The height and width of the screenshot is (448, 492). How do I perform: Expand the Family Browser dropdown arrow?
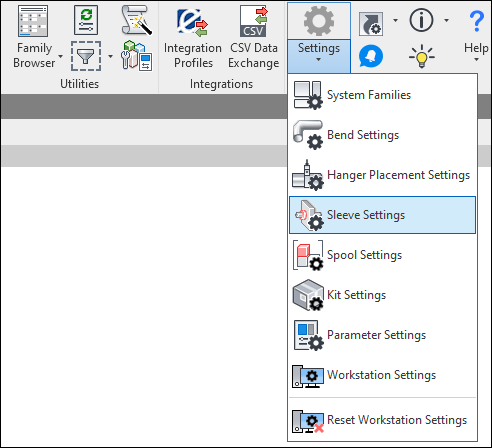point(60,56)
